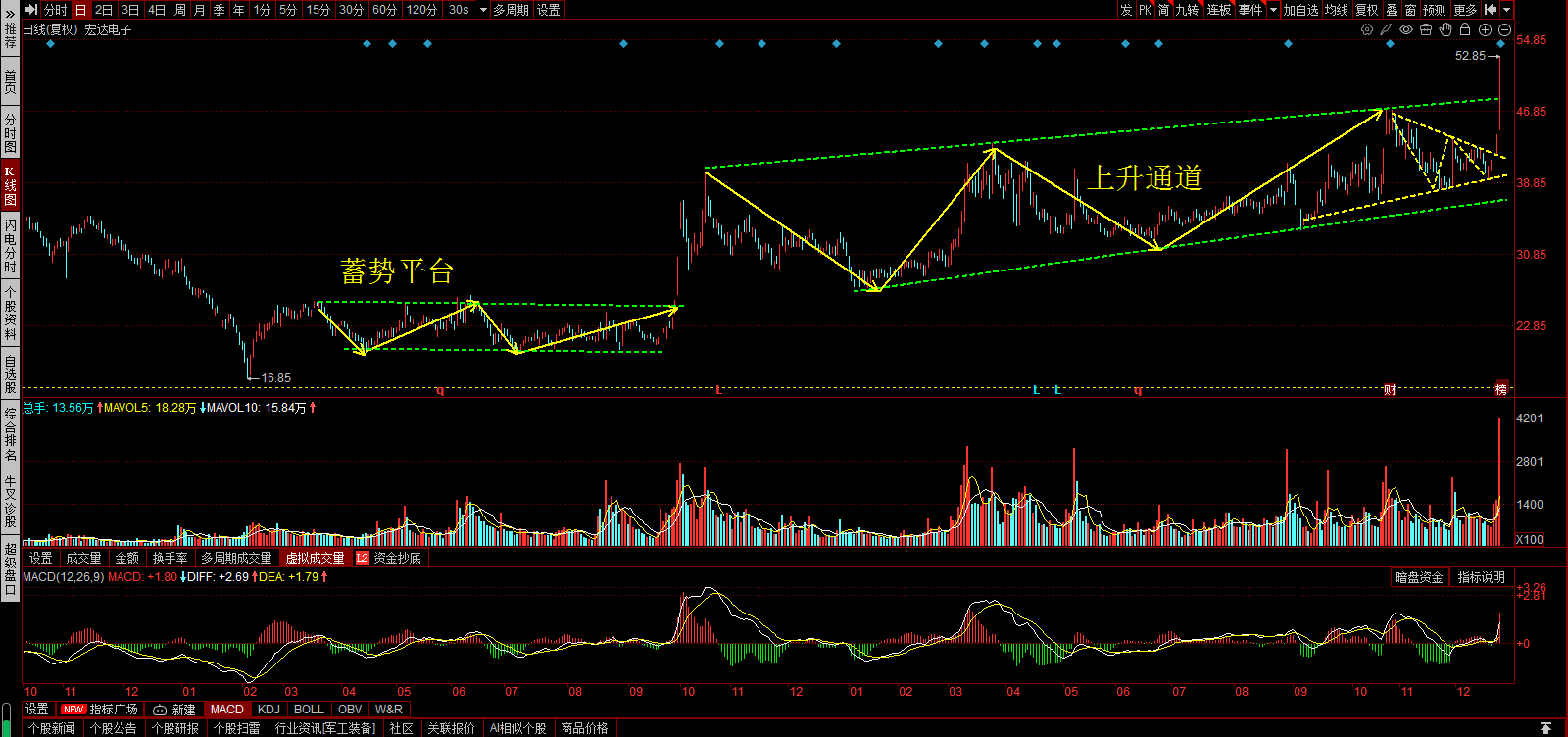Click the 发 toolbar button
The width and height of the screenshot is (1568, 737).
(1125, 10)
